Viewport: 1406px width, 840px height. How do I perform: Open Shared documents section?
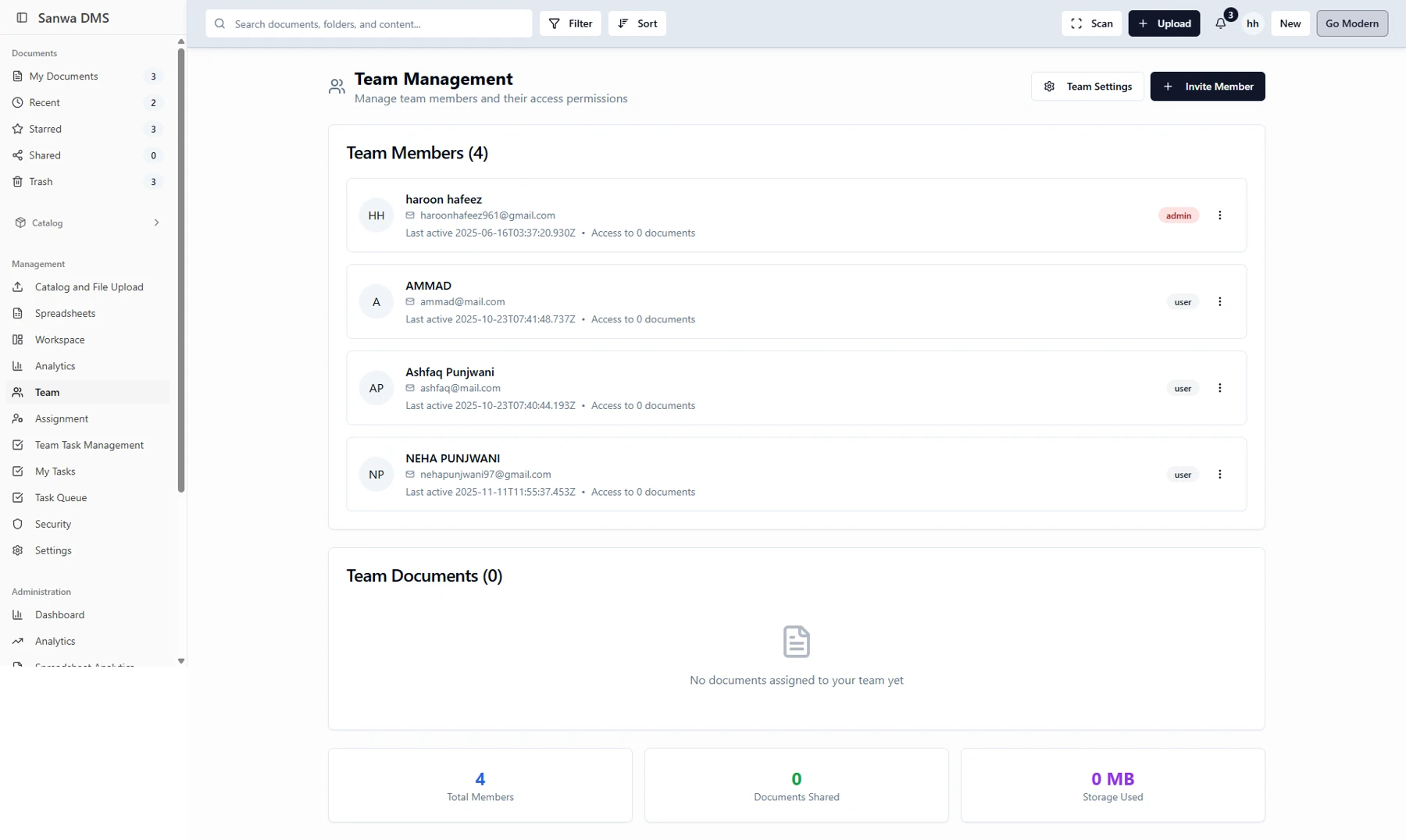tap(87, 155)
